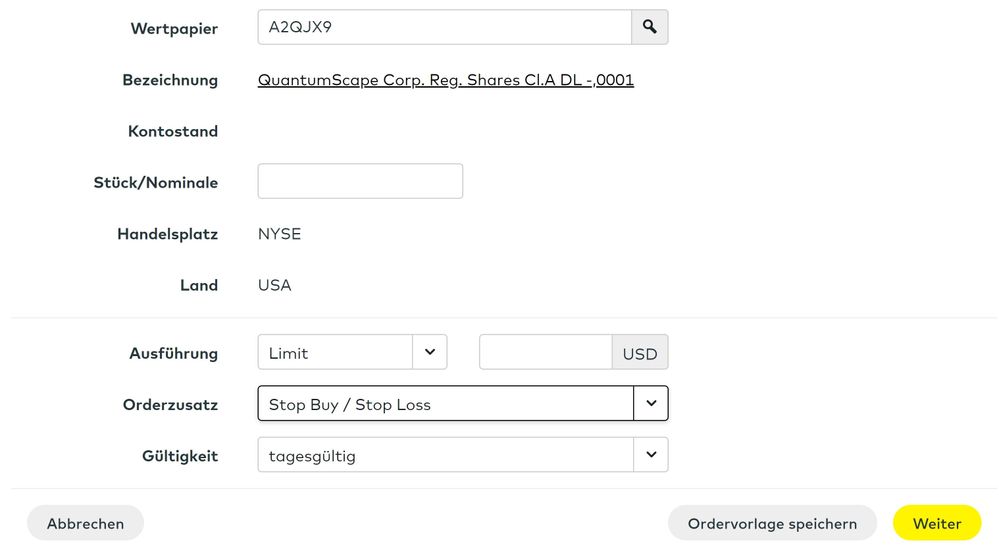Expand the Ausführung dropdown showing Limit
999x549 pixels.
[351, 352]
